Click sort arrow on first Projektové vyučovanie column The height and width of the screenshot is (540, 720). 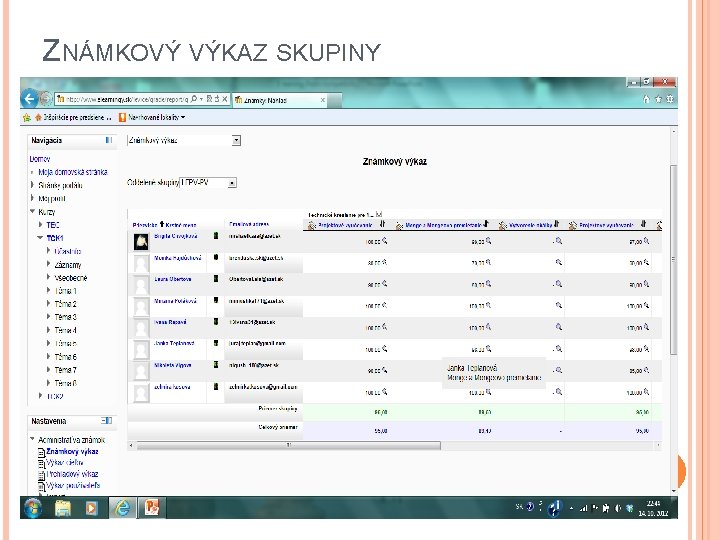click(382, 224)
